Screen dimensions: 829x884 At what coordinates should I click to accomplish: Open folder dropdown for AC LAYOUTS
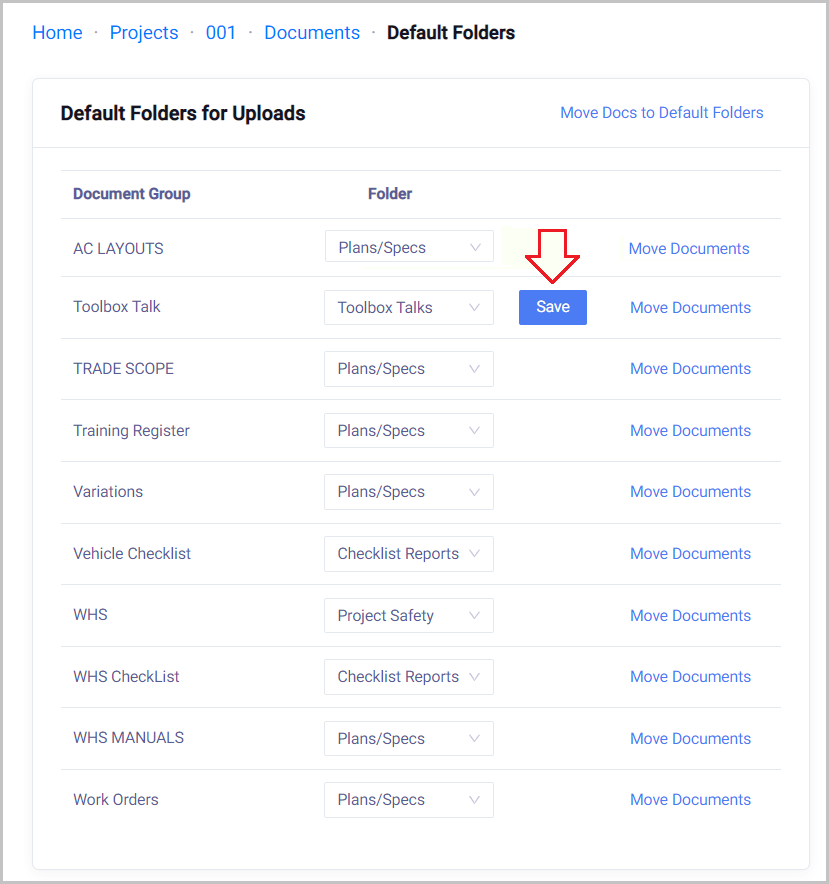[409, 247]
